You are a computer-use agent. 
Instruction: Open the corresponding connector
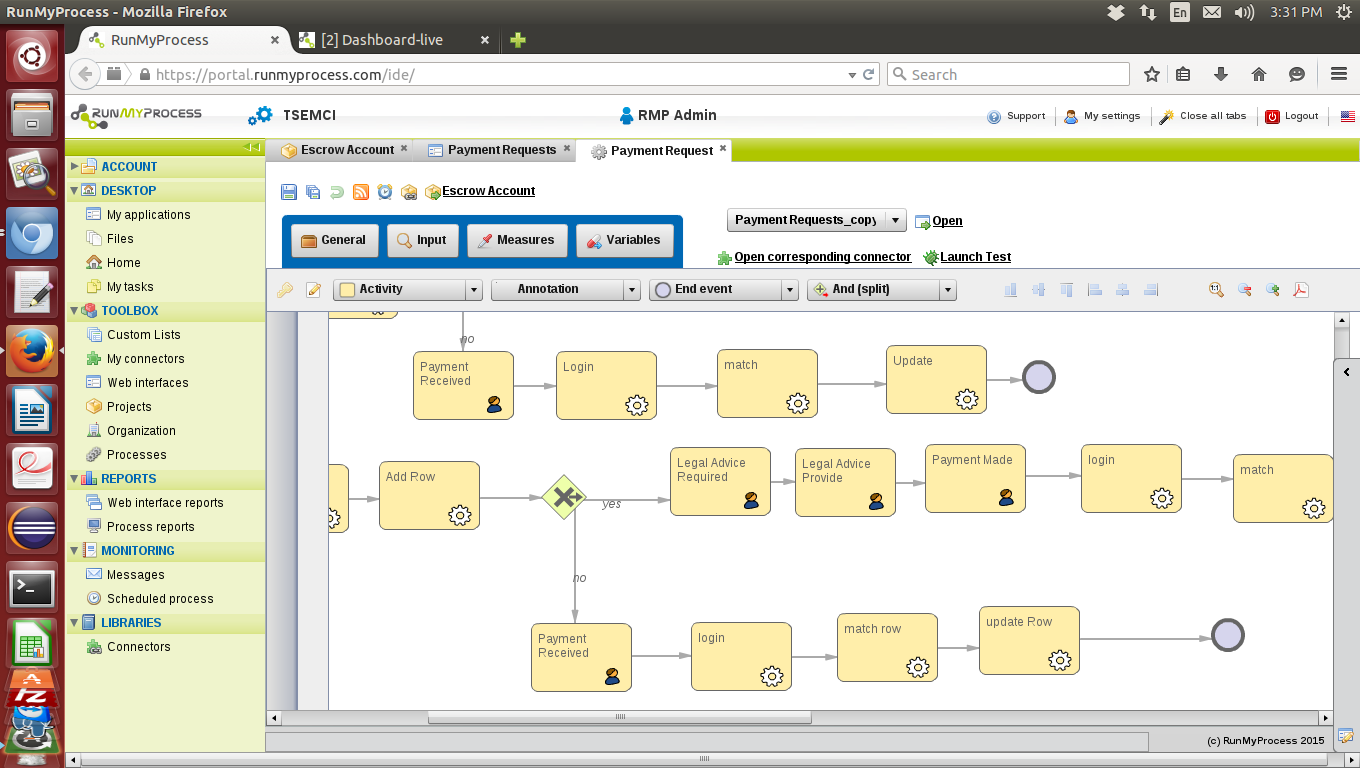coord(822,257)
